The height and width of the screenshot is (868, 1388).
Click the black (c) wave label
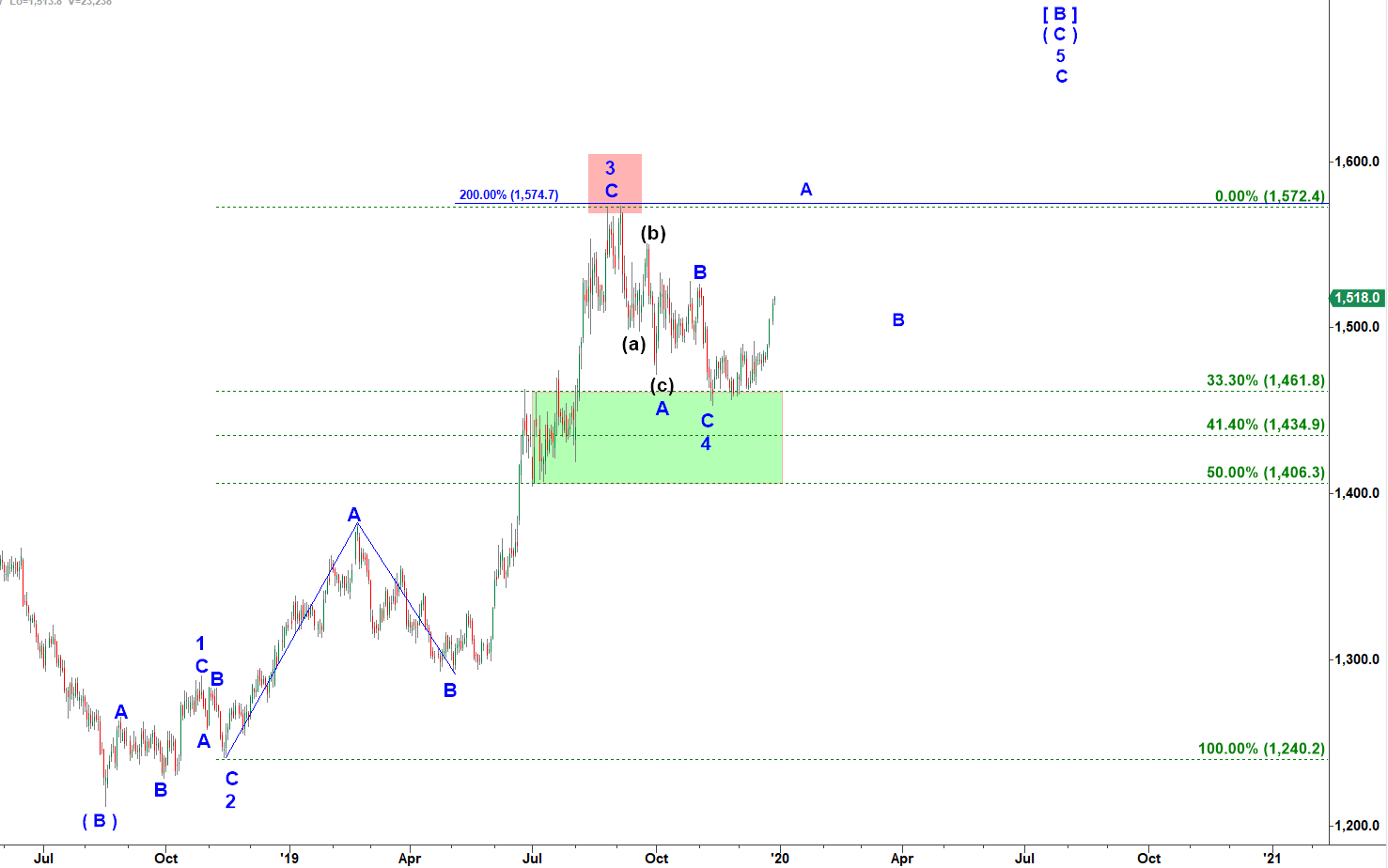click(x=662, y=385)
